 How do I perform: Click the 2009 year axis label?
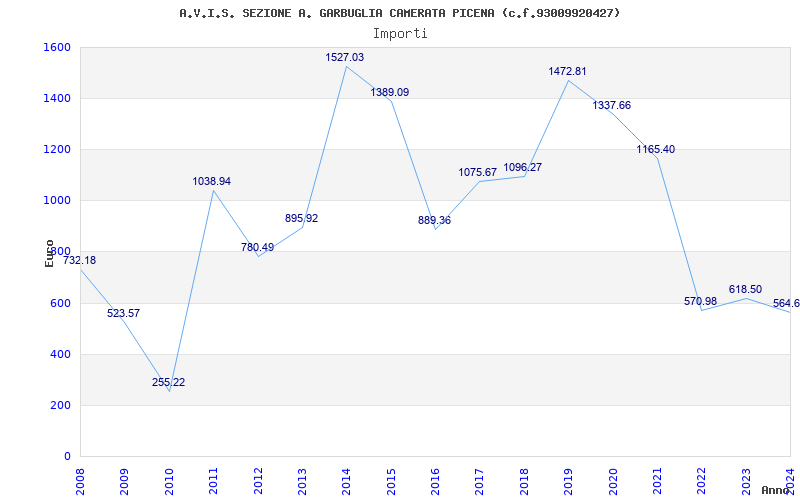tap(124, 481)
